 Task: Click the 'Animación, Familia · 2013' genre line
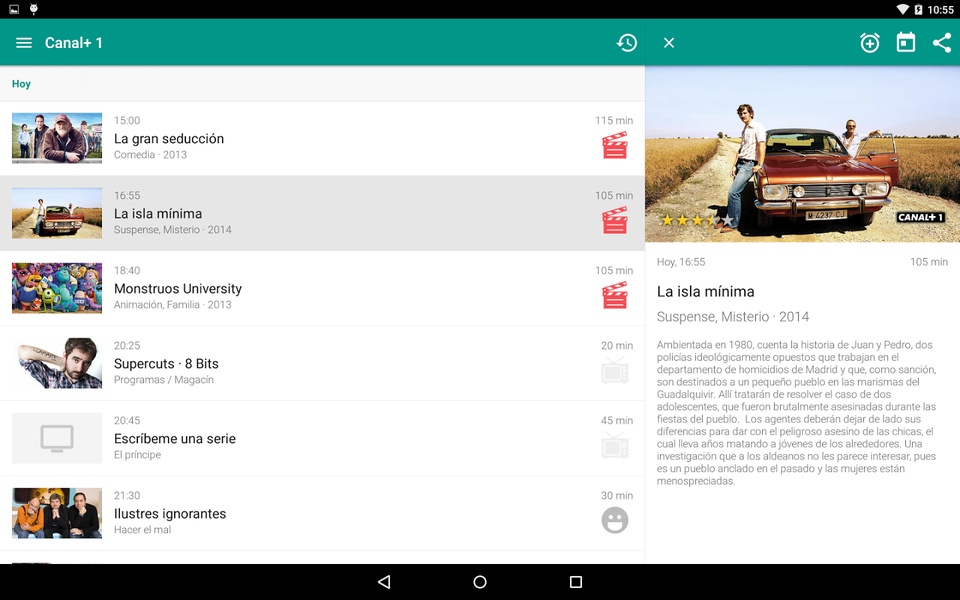tap(173, 305)
